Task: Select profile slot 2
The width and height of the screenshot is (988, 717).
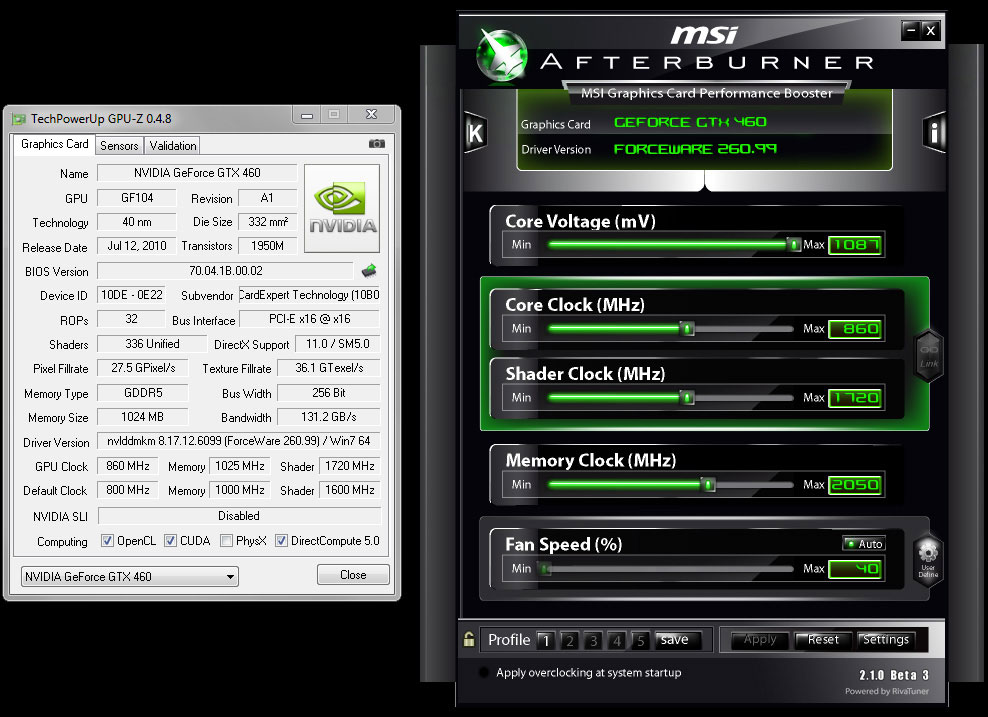Action: coord(570,641)
